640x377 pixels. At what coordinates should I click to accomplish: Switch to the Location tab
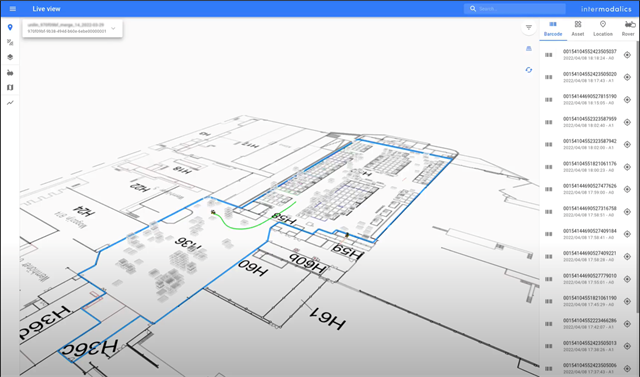[602, 29]
